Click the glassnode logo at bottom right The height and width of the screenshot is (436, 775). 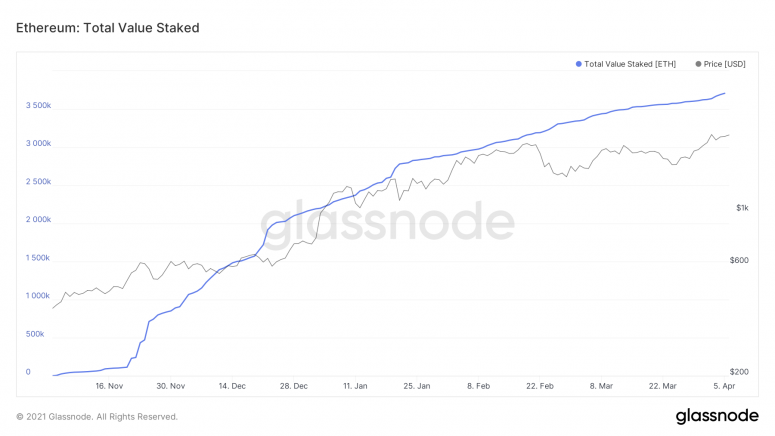pos(717,416)
